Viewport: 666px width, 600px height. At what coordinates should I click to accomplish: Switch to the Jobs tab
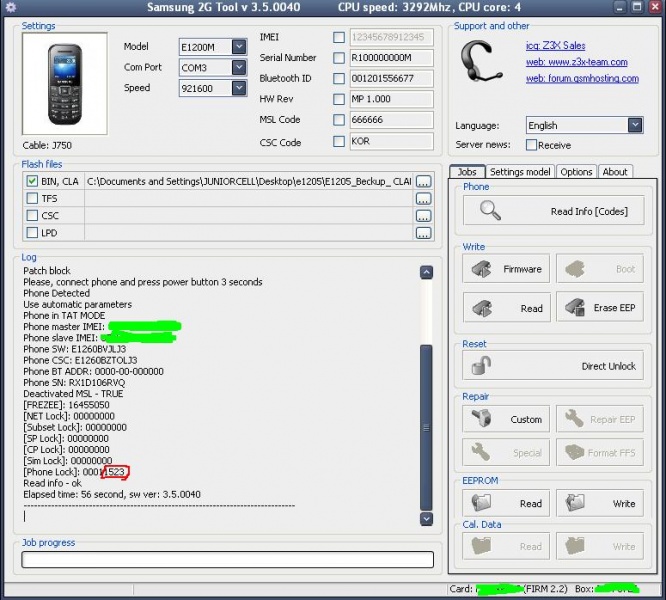point(467,172)
